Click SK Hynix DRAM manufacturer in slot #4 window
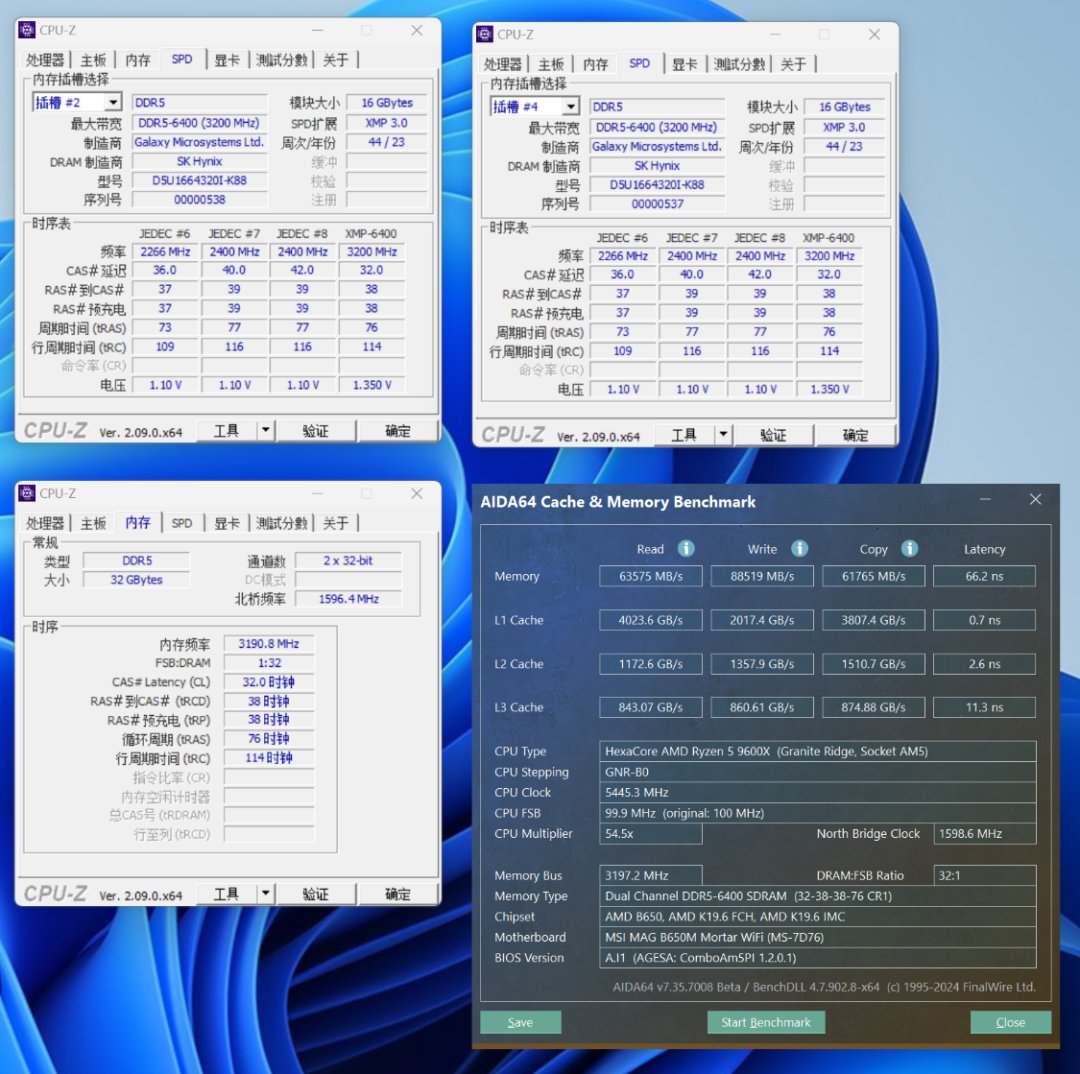 point(657,165)
